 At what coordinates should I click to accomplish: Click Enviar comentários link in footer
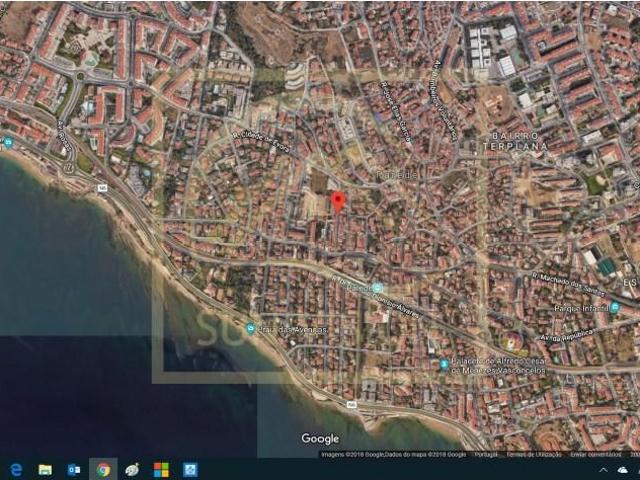(596, 454)
